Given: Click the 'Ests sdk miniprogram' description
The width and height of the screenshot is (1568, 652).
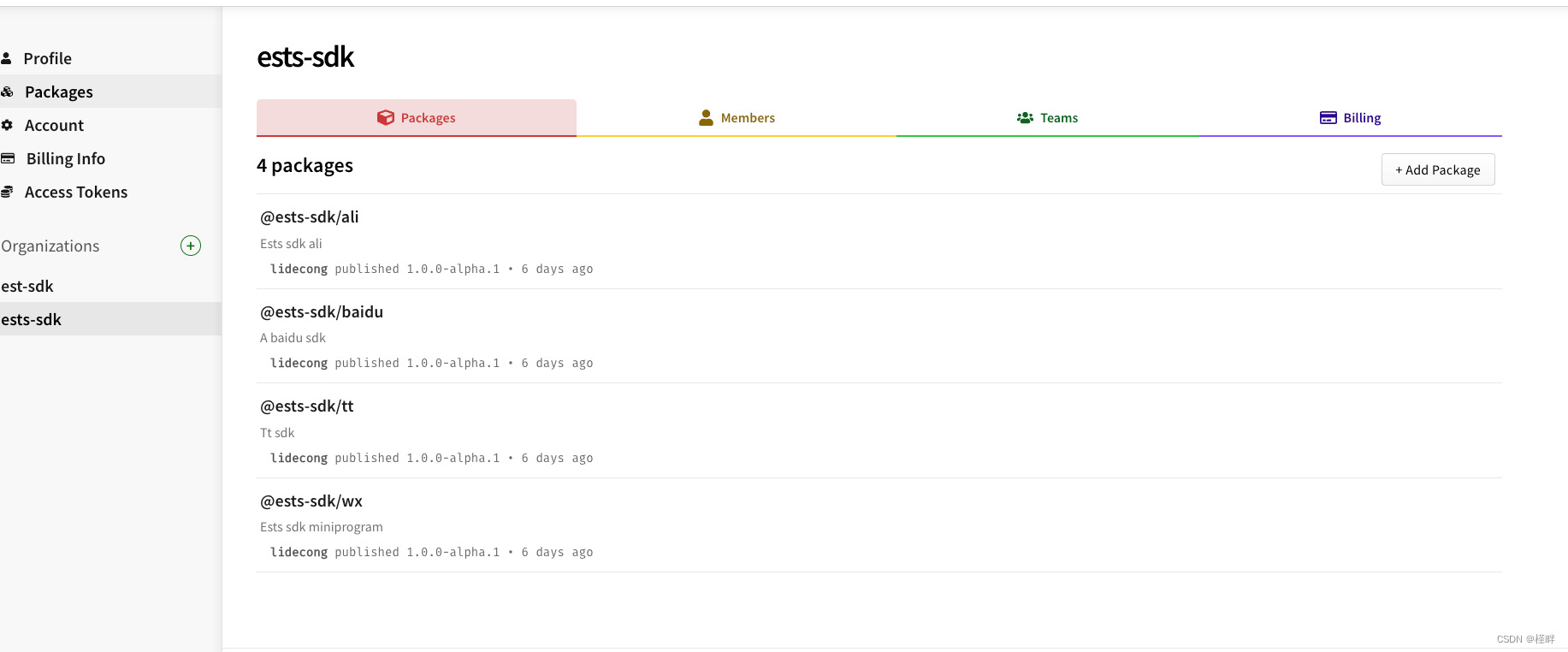Looking at the screenshot, I should click(x=322, y=527).
